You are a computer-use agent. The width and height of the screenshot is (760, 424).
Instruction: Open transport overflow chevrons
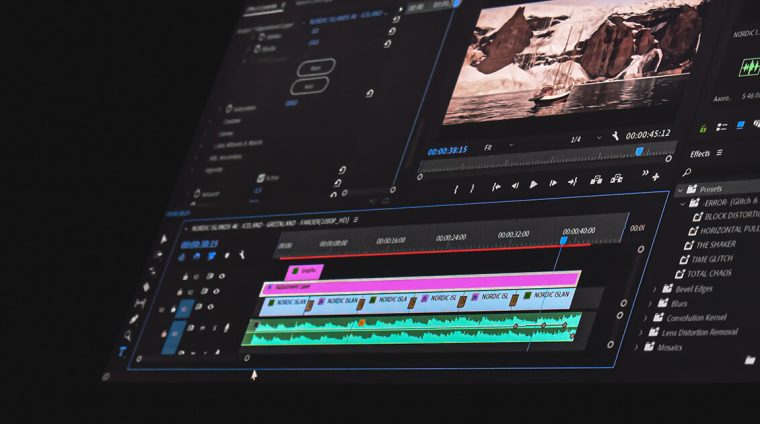click(x=645, y=173)
